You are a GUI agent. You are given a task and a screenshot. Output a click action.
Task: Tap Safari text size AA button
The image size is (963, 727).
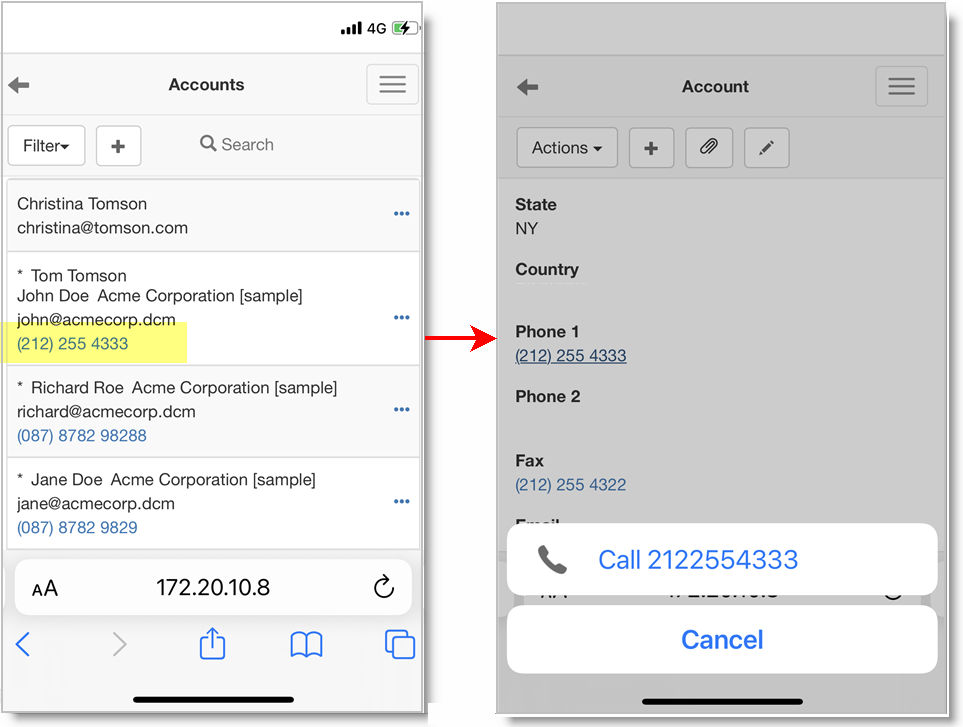45,588
